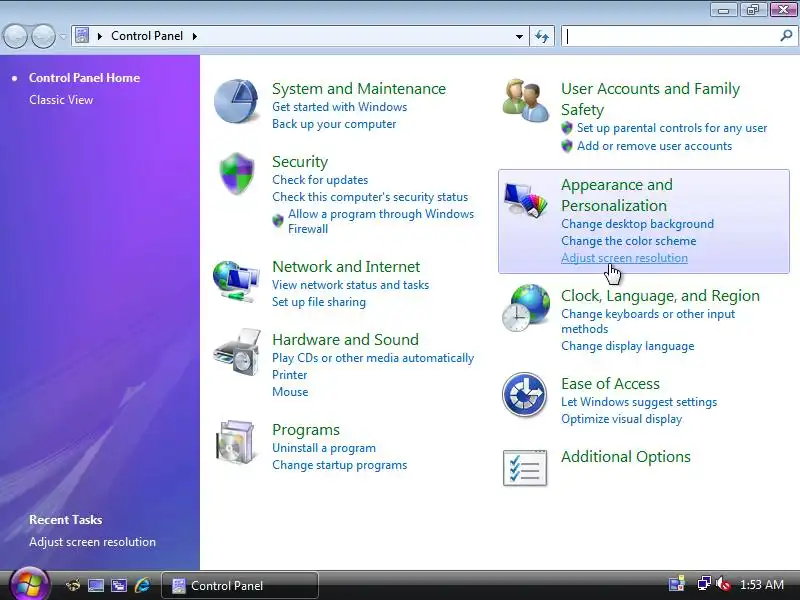The height and width of the screenshot is (600, 800).
Task: Click Change display language
Action: click(x=628, y=346)
